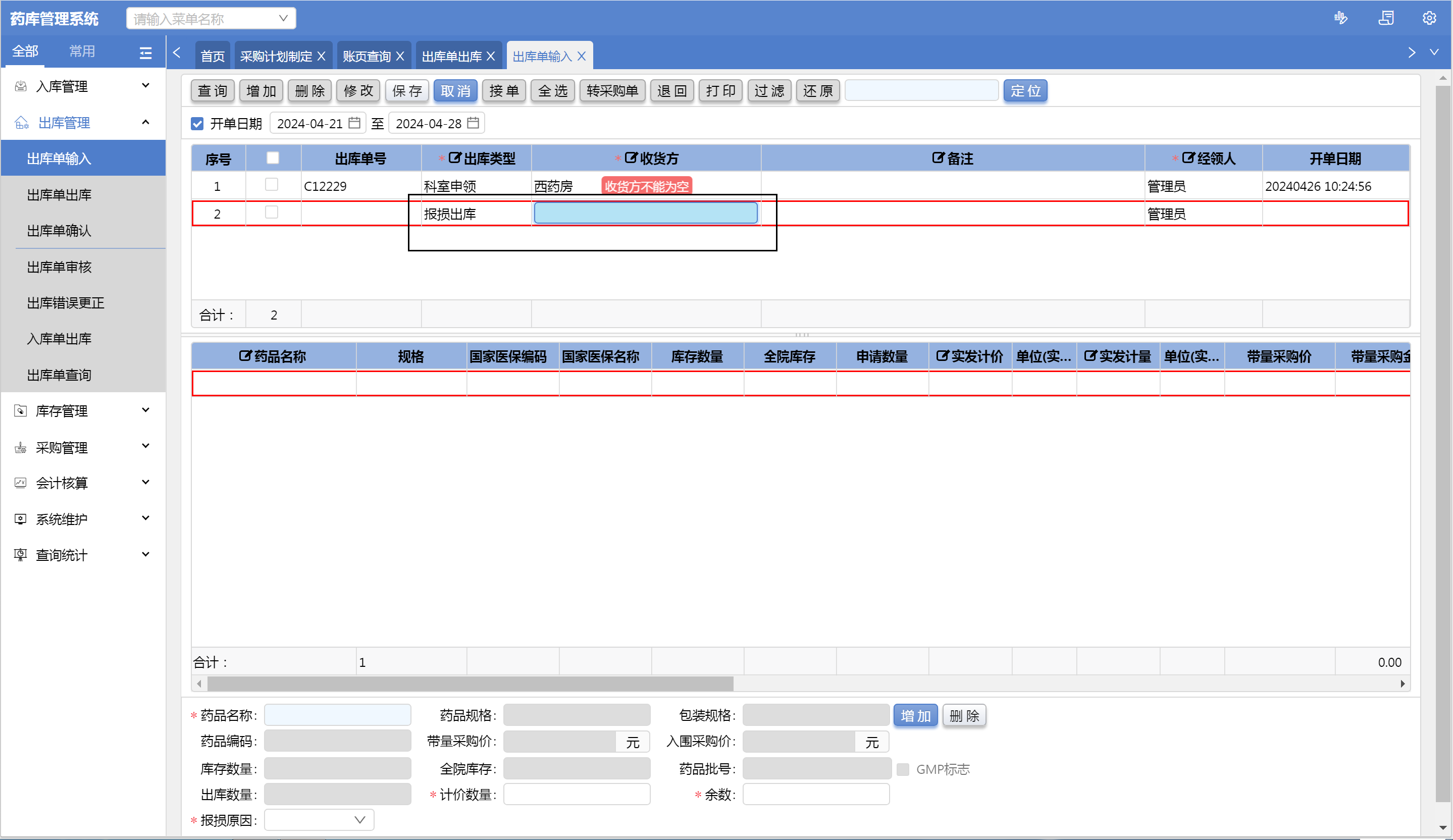Click the 定位 button

(x=1025, y=90)
